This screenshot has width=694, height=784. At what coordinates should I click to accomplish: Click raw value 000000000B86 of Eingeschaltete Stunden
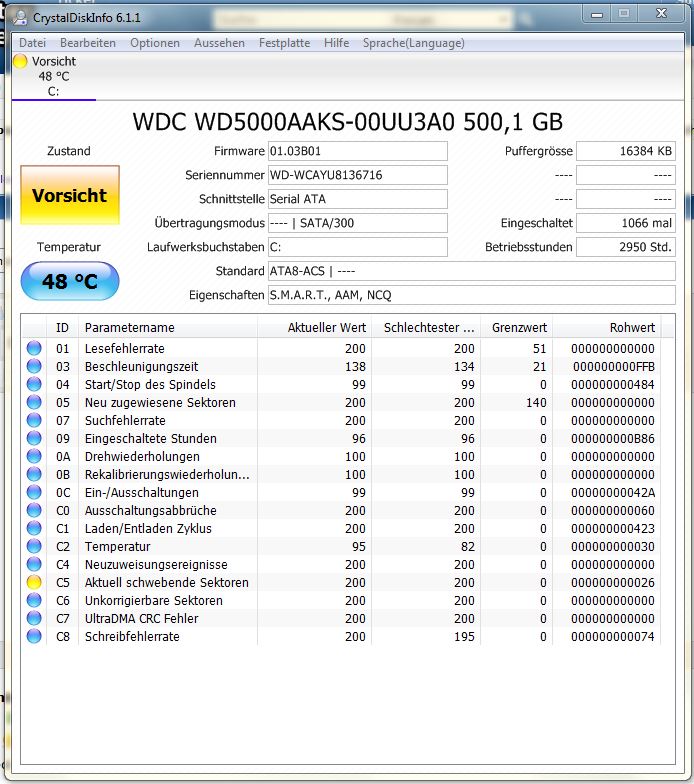pyautogui.click(x=613, y=438)
